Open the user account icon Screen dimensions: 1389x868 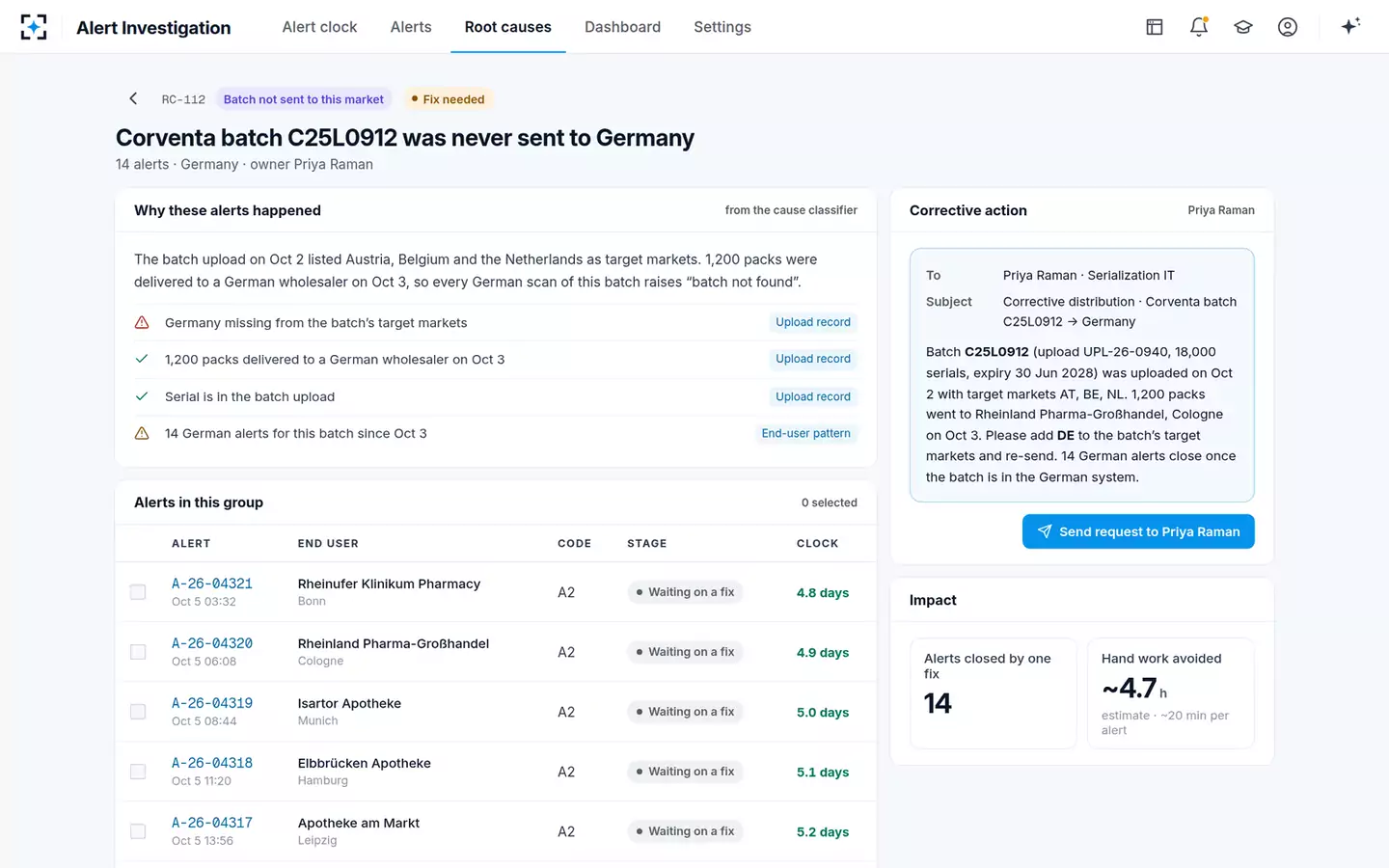pos(1288,27)
